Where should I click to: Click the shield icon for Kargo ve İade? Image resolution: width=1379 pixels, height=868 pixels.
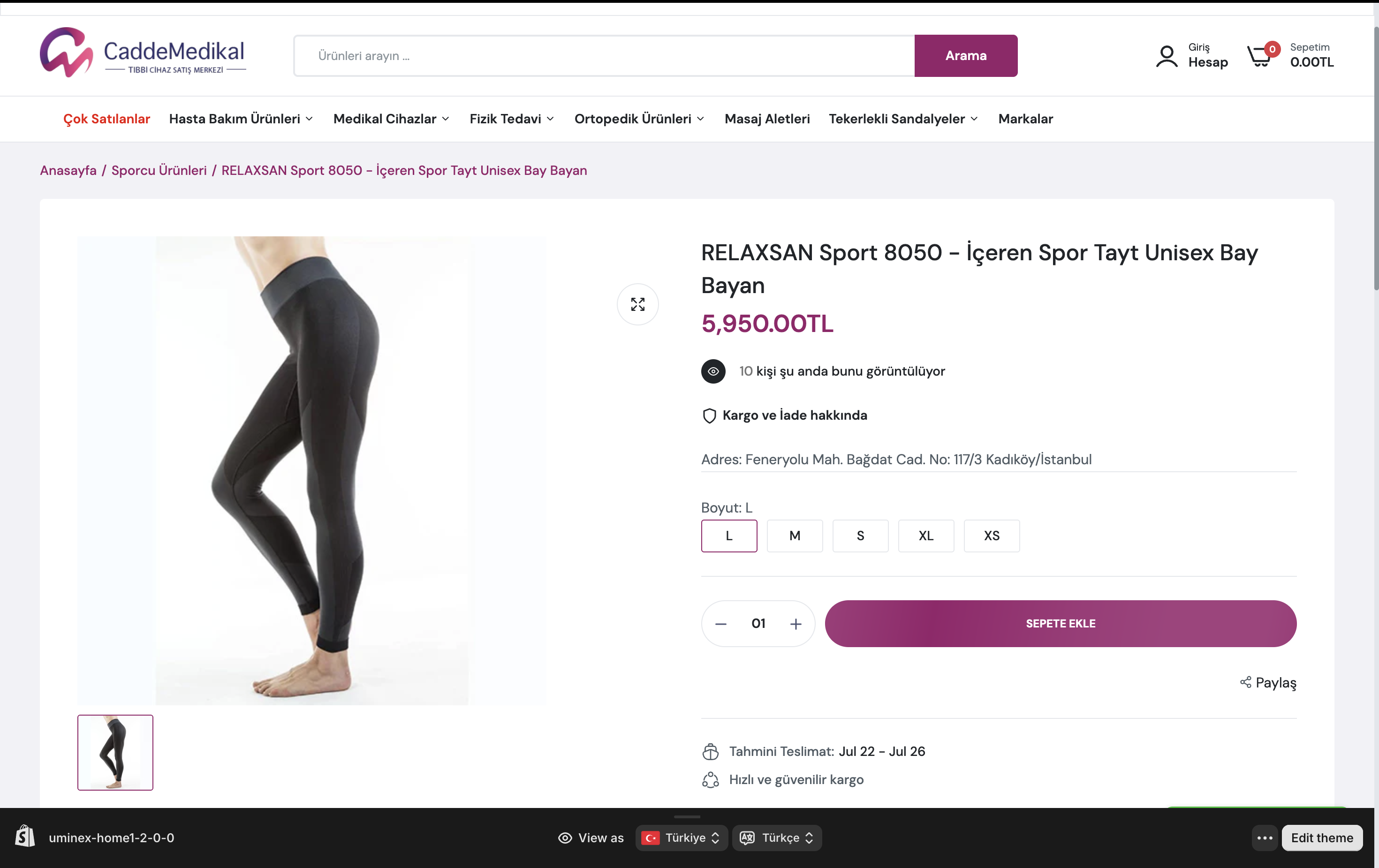point(709,415)
